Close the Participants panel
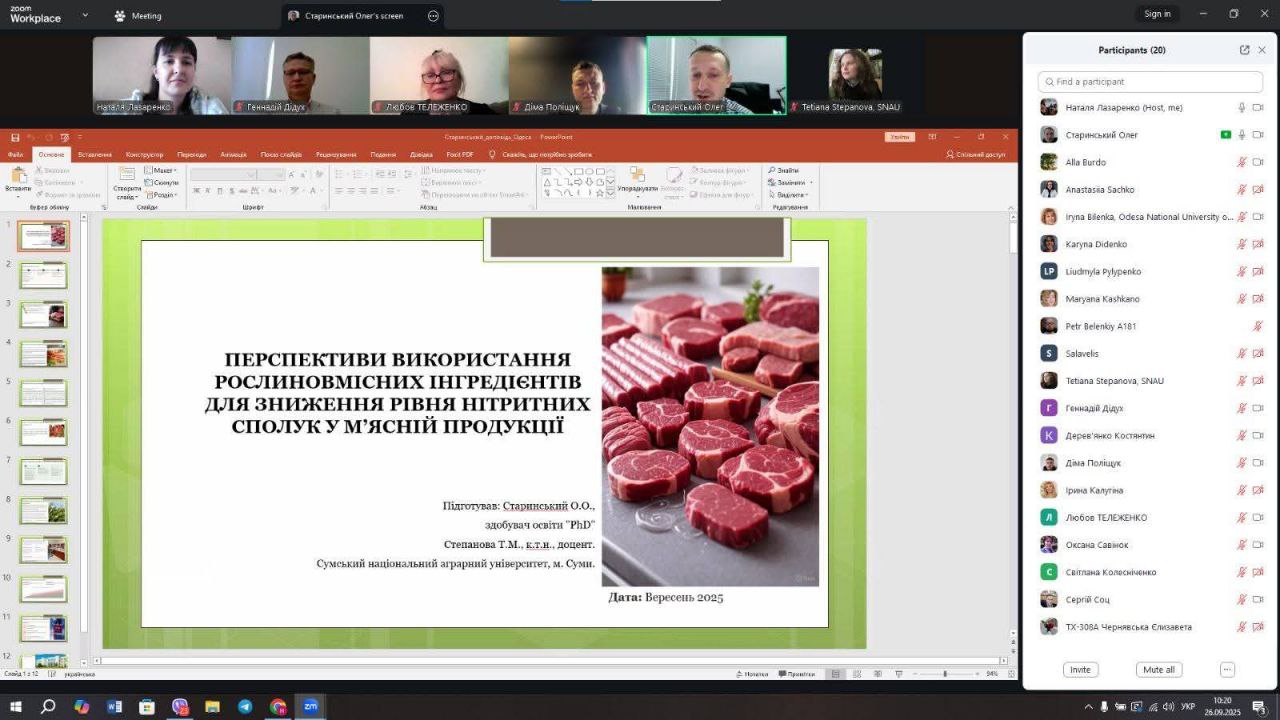Viewport: 1280px width, 720px height. point(1262,50)
